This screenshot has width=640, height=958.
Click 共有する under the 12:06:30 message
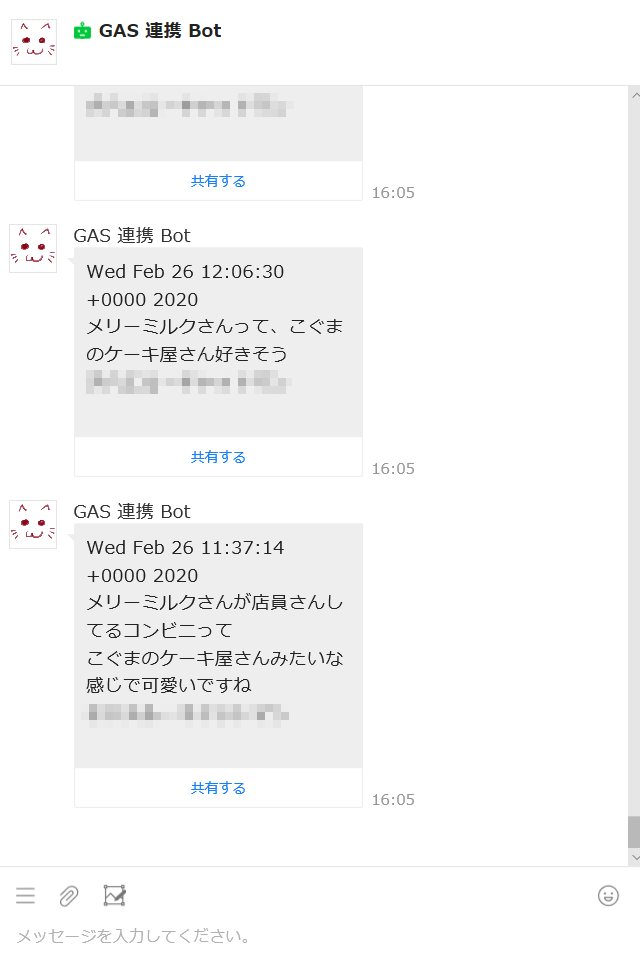click(217, 455)
